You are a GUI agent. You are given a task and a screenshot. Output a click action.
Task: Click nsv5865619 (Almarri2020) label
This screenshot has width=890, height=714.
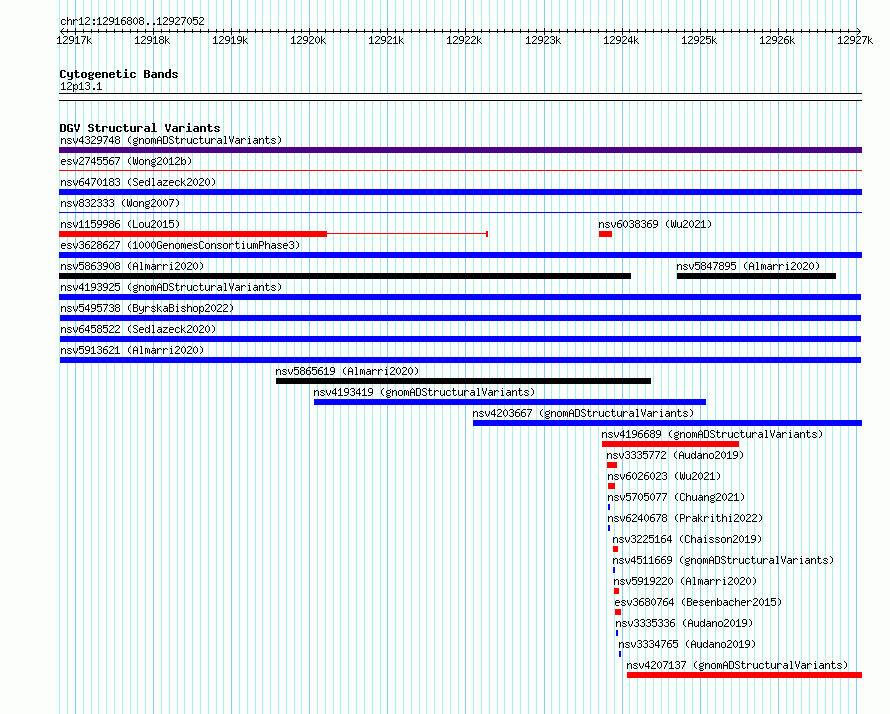point(347,371)
